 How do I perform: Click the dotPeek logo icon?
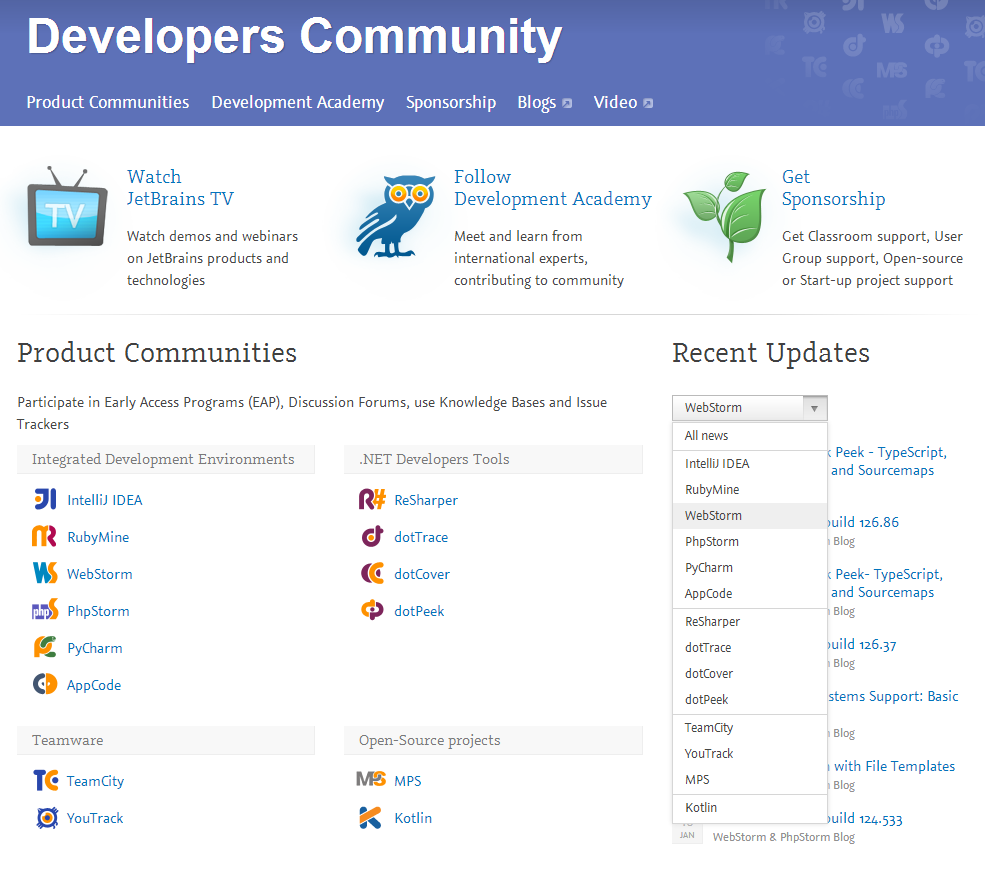[x=373, y=610]
